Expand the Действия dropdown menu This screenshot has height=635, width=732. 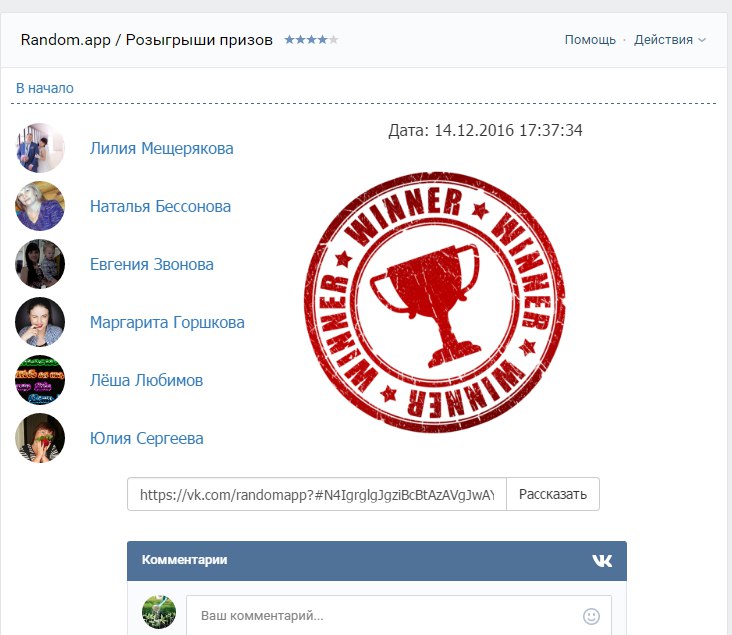[x=669, y=40]
